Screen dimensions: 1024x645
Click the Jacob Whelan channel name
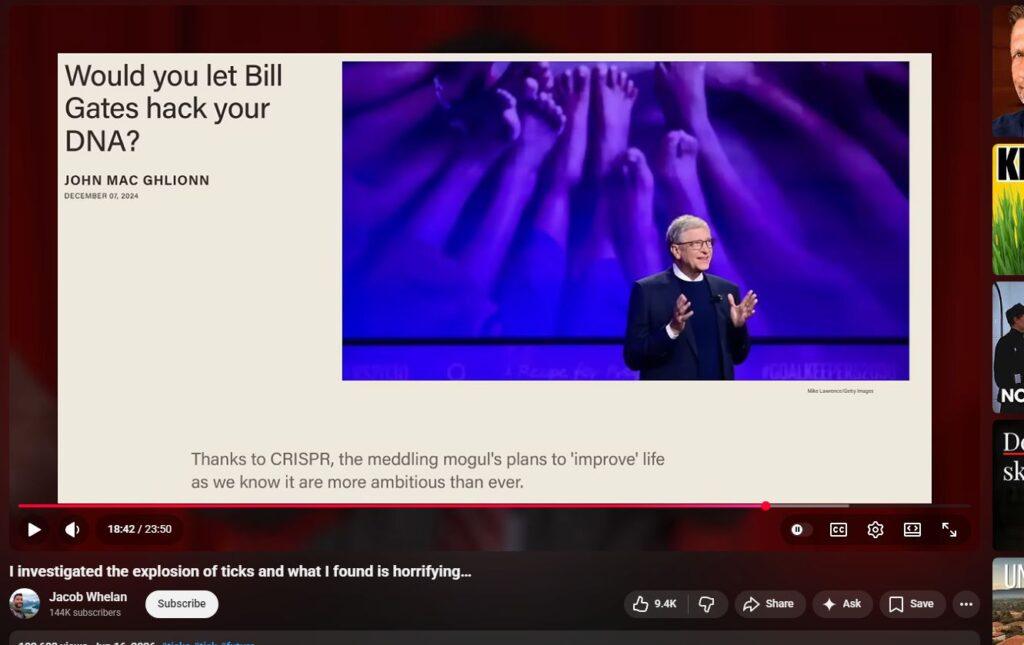[88, 597]
